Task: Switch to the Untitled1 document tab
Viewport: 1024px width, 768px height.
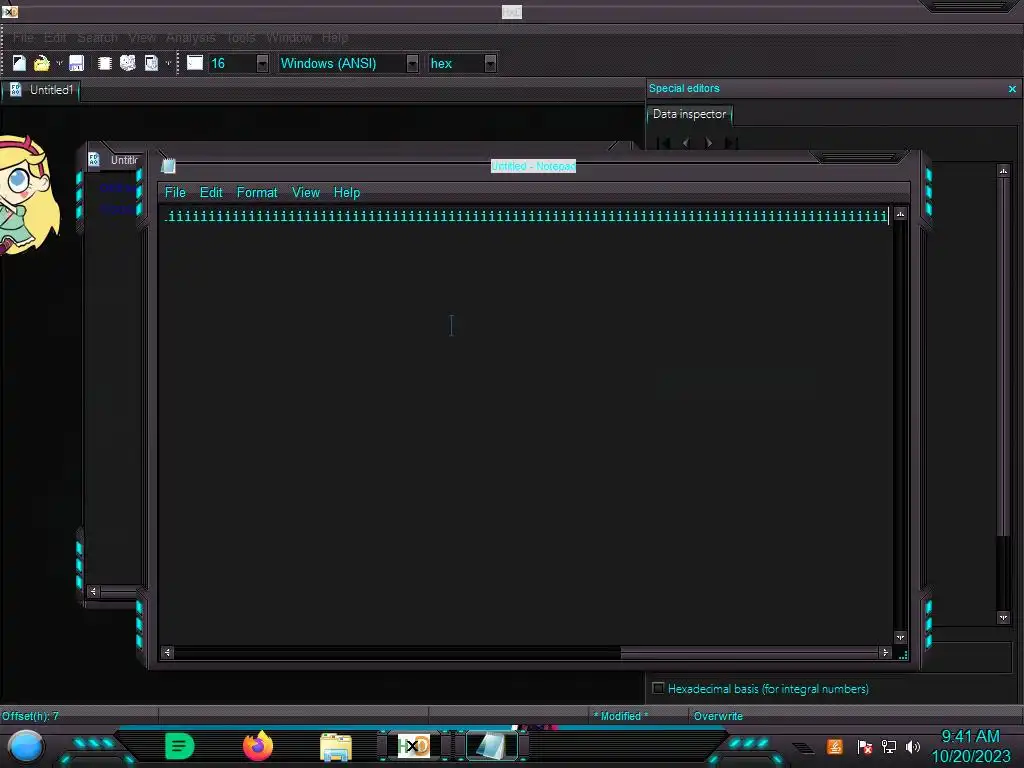Action: point(42,90)
